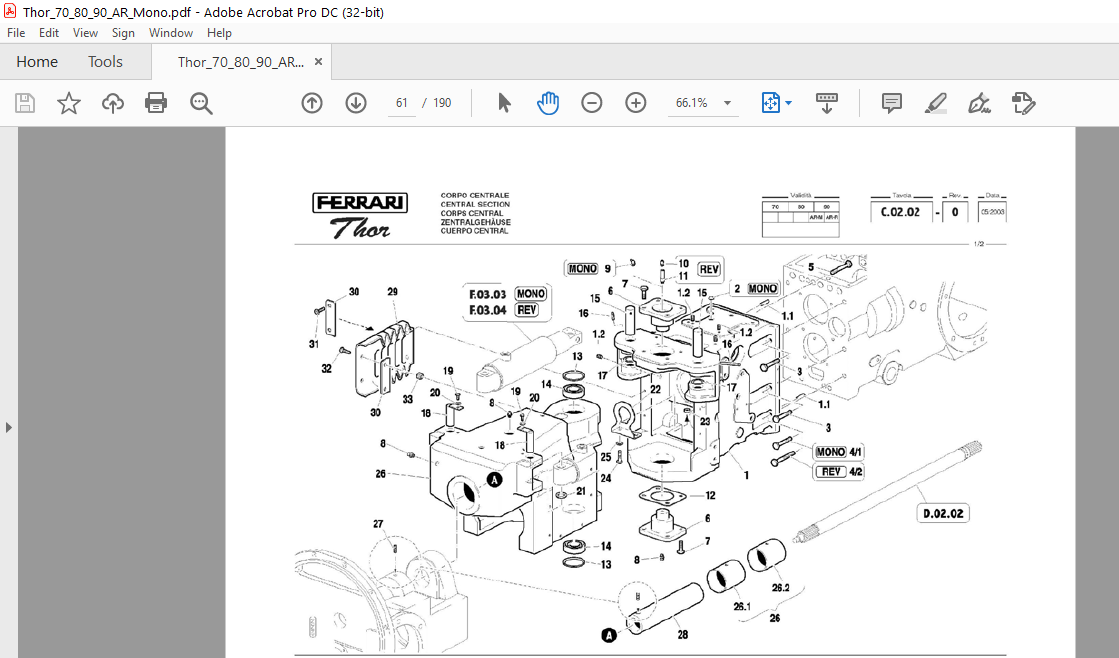Viewport: 1119px width, 658px height.
Task: Open the Sign document pen tool
Action: pos(979,103)
